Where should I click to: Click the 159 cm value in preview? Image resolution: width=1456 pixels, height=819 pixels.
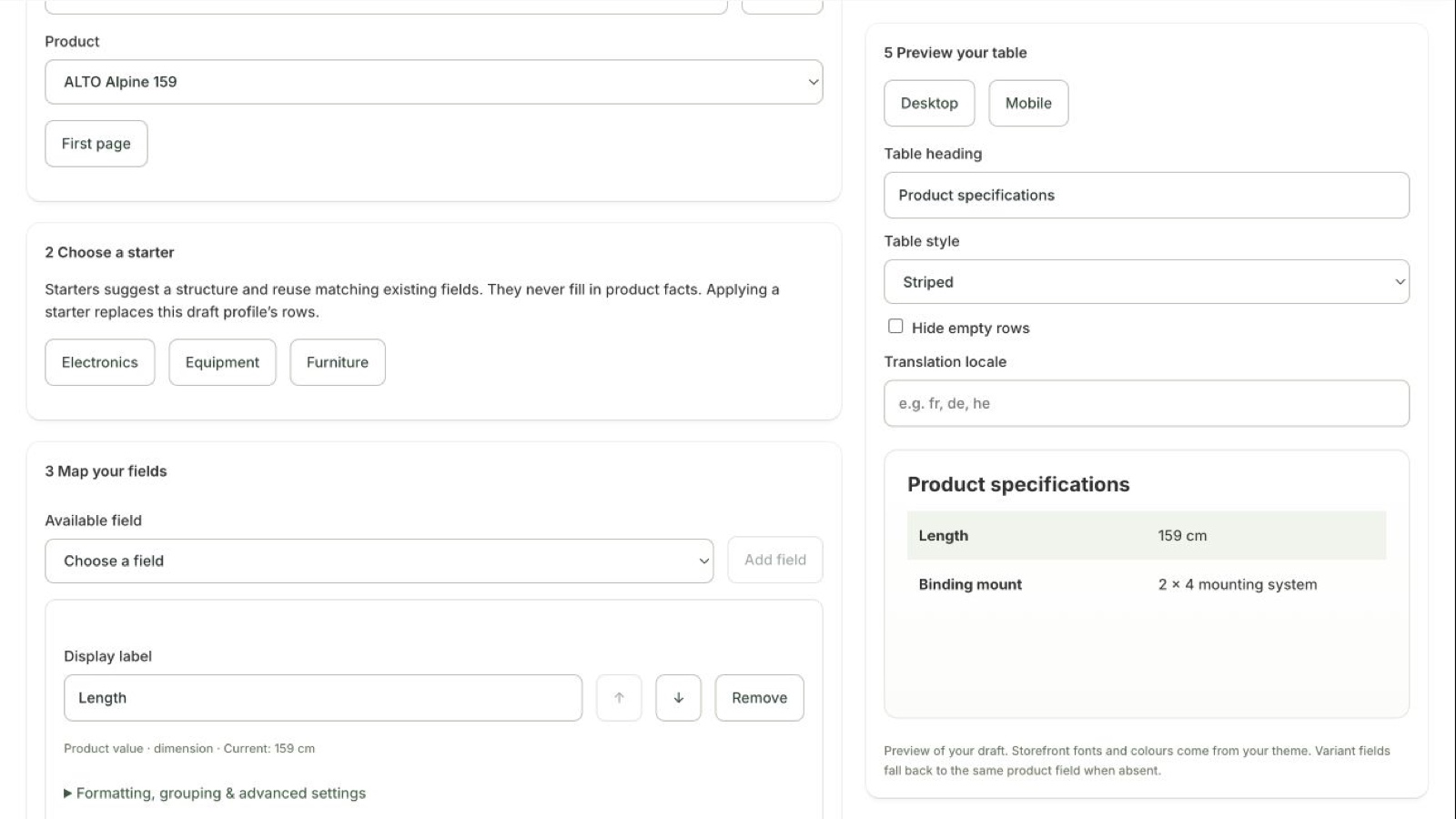[1182, 536]
